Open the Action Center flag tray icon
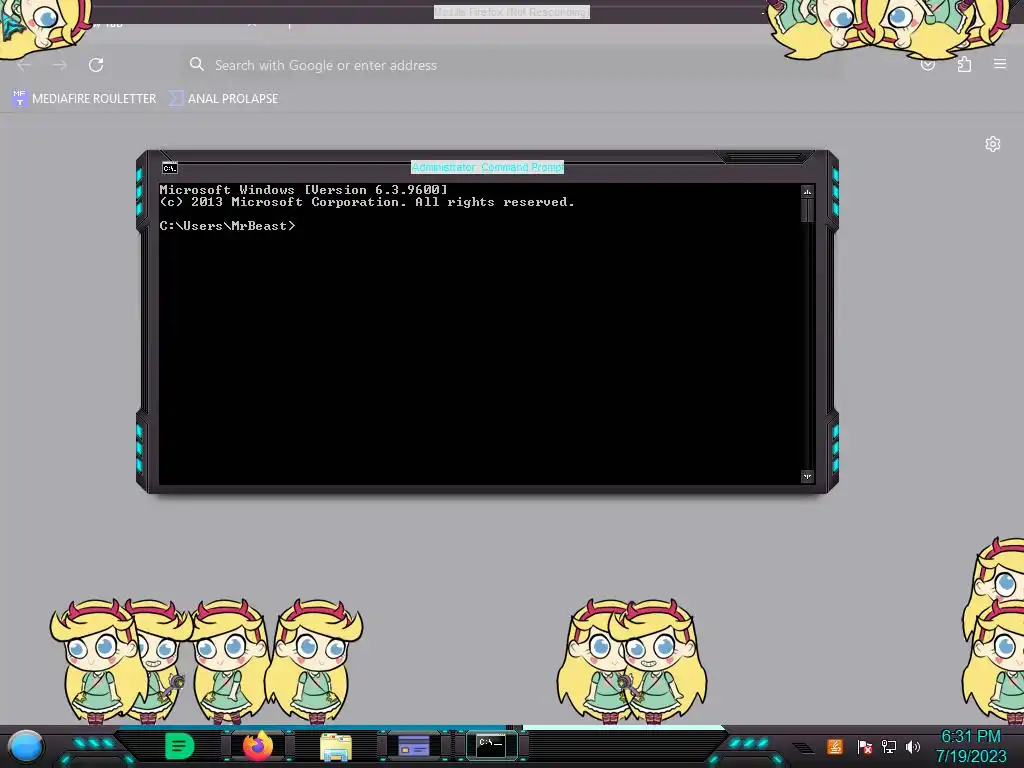The width and height of the screenshot is (1024, 768). [865, 746]
